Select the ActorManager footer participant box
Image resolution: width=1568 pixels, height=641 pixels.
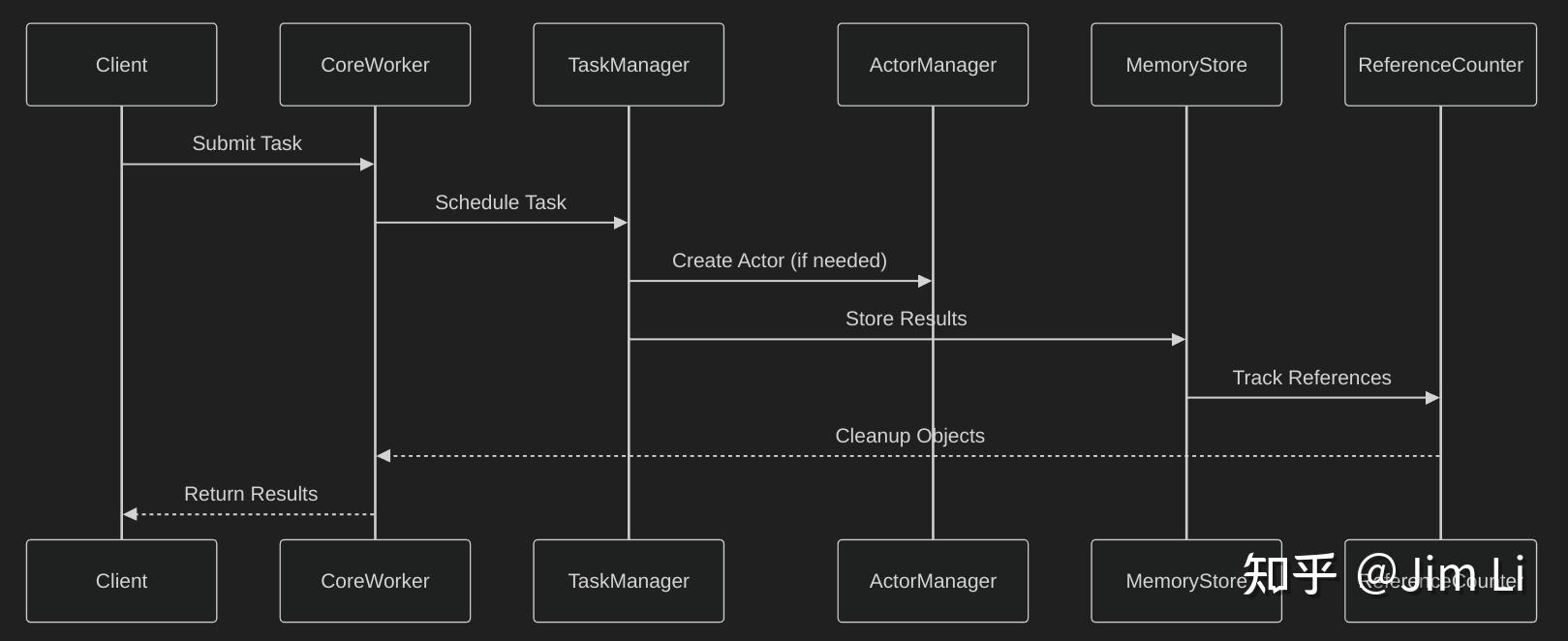point(933,581)
